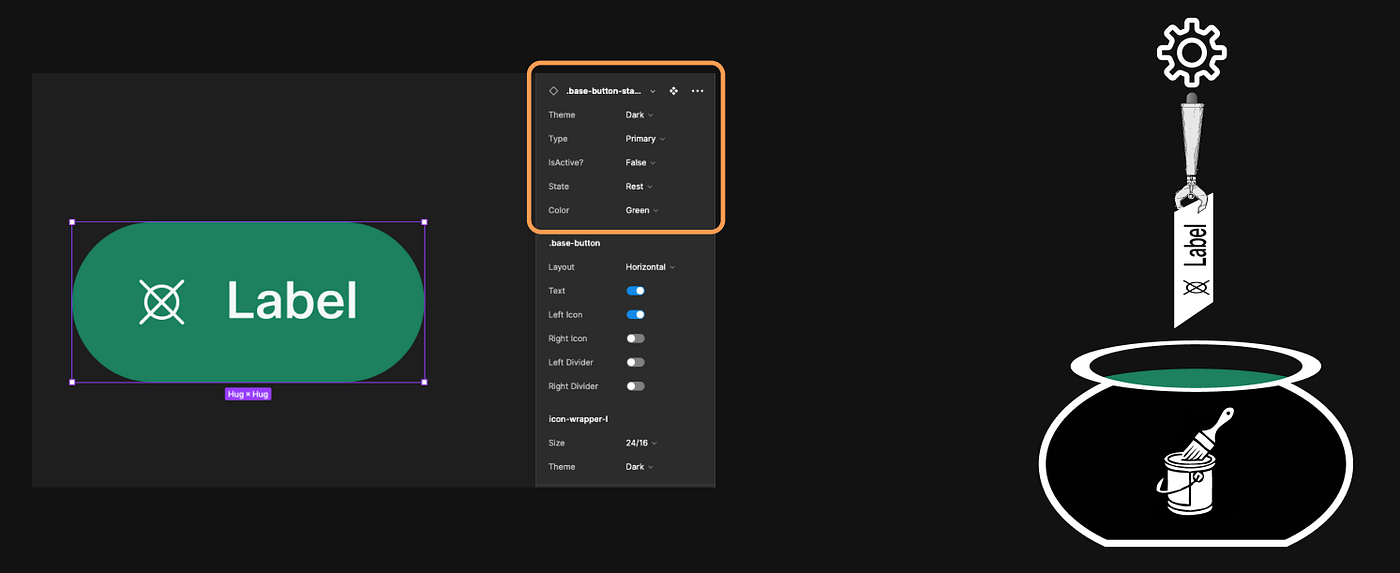Screen dimensions: 1400x573
Task: Click the IsActive? property label
Action: 567,162
